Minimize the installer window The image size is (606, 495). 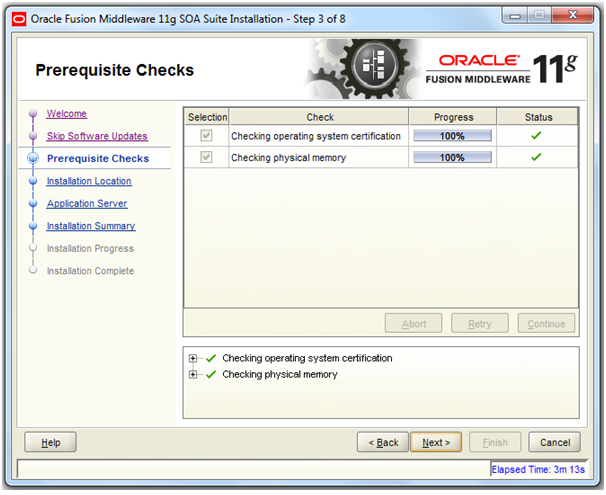[515, 15]
